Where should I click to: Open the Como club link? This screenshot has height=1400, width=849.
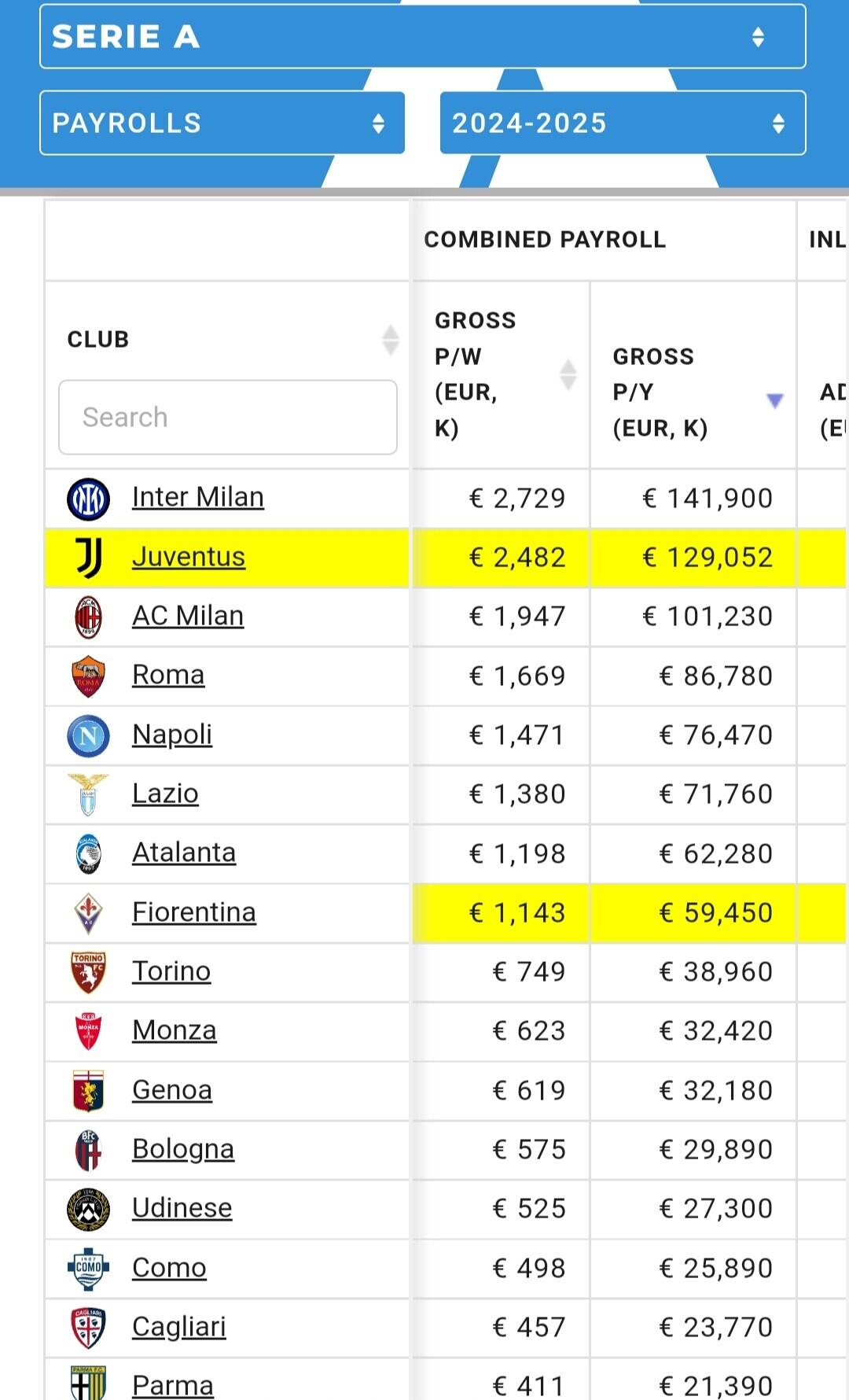169,1268
